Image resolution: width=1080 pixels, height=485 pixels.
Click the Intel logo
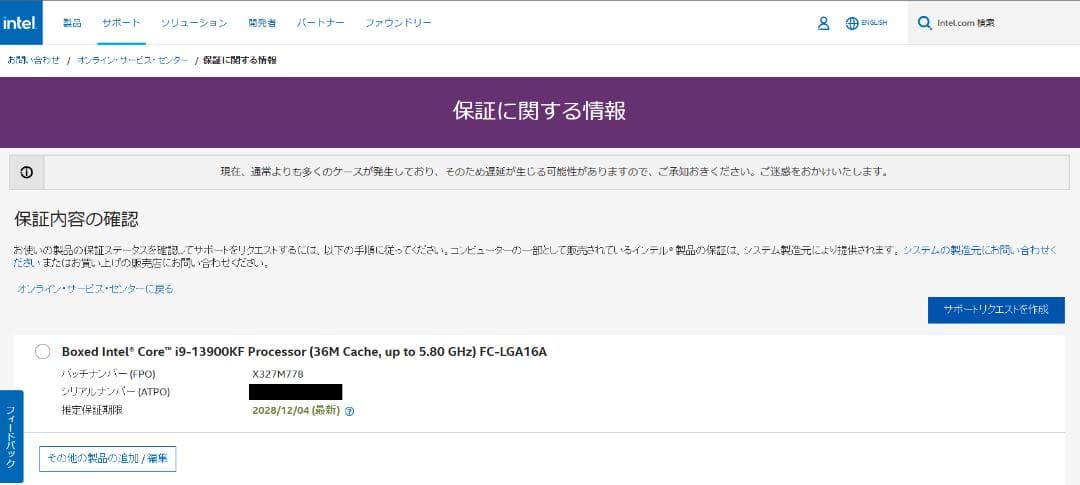click(21, 22)
